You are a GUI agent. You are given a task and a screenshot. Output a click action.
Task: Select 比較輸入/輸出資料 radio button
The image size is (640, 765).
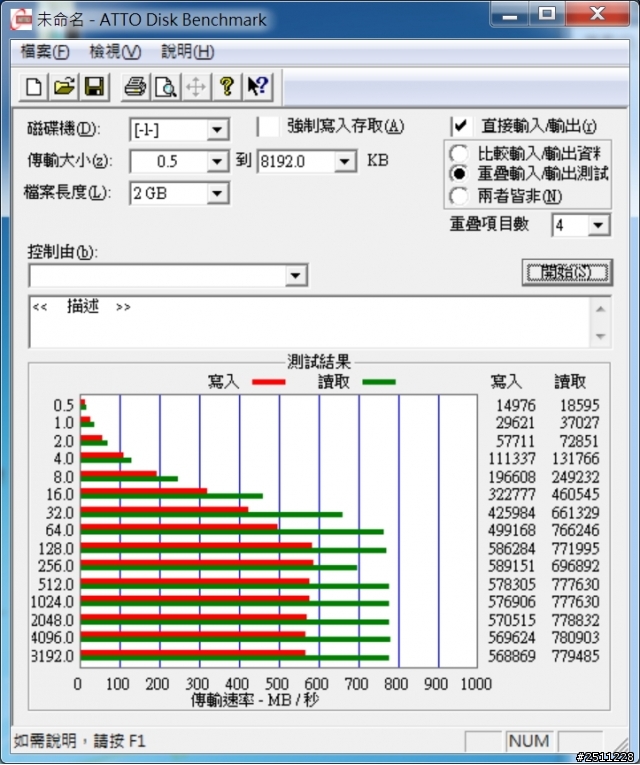coord(459,154)
